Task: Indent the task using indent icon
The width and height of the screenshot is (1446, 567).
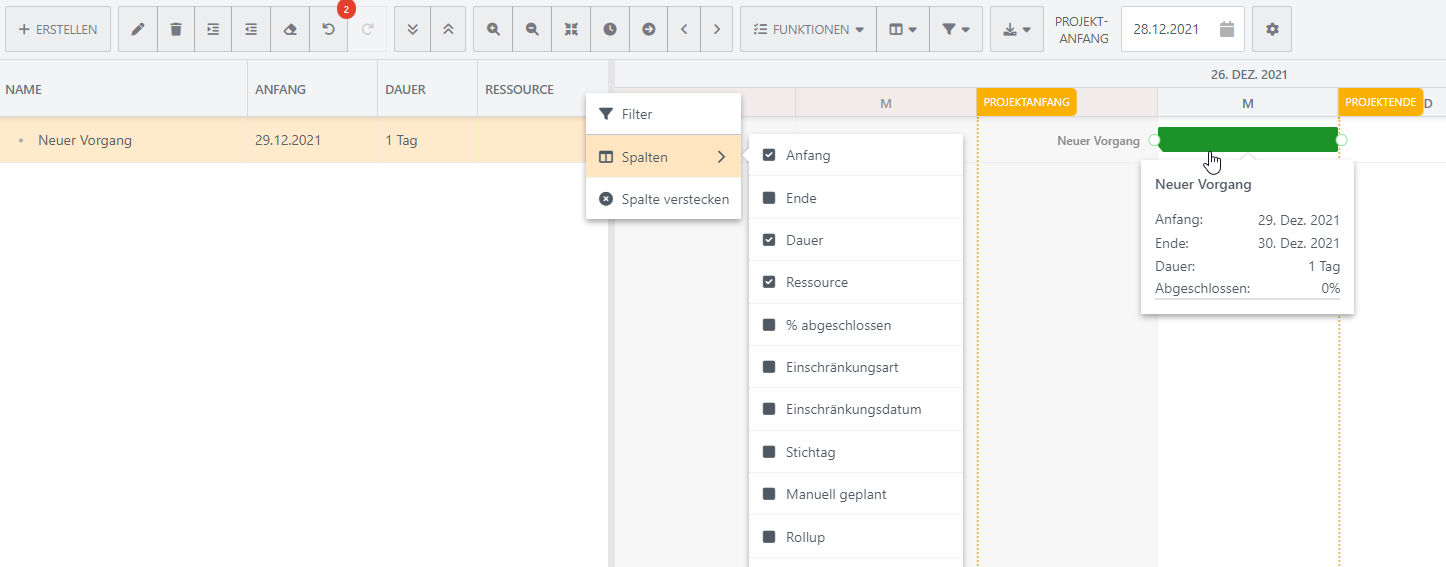Action: (213, 29)
